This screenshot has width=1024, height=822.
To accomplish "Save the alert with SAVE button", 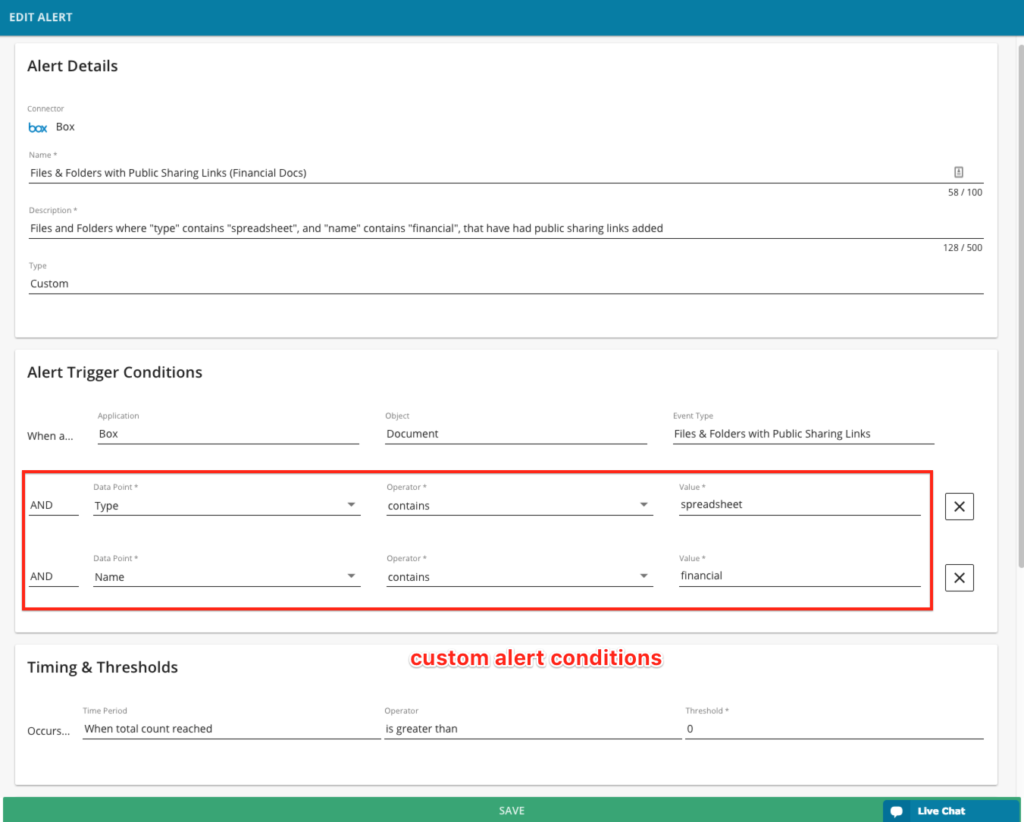I will pyautogui.click(x=511, y=810).
